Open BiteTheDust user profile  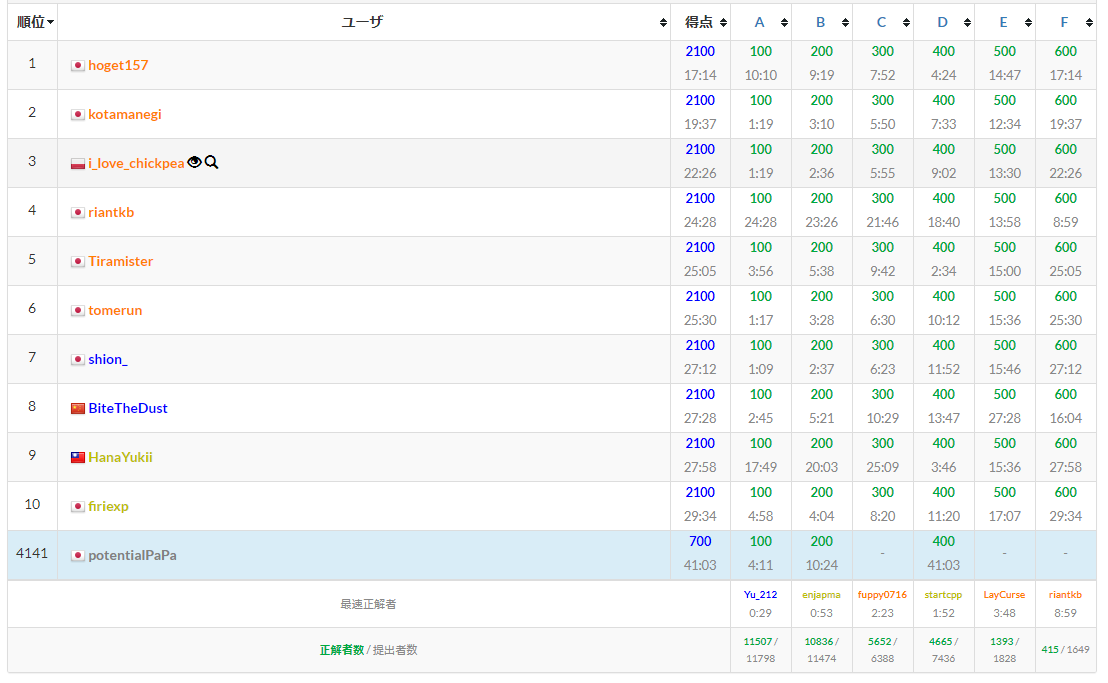pos(128,409)
